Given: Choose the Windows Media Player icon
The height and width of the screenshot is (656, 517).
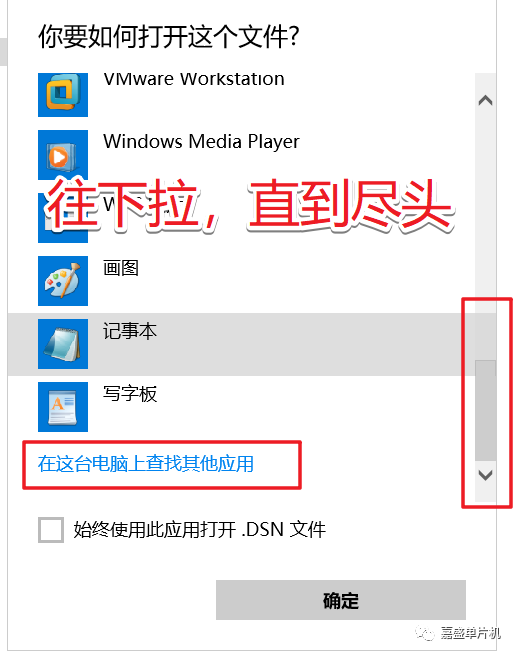Looking at the screenshot, I should pyautogui.click(x=63, y=155).
